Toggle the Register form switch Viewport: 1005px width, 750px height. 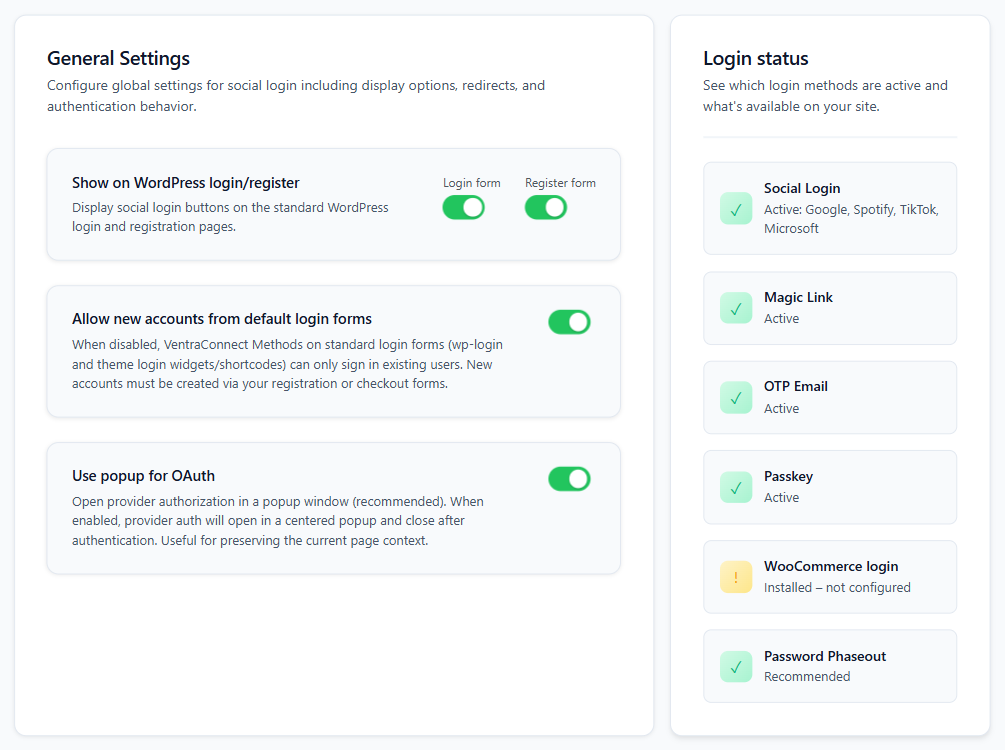(x=546, y=208)
